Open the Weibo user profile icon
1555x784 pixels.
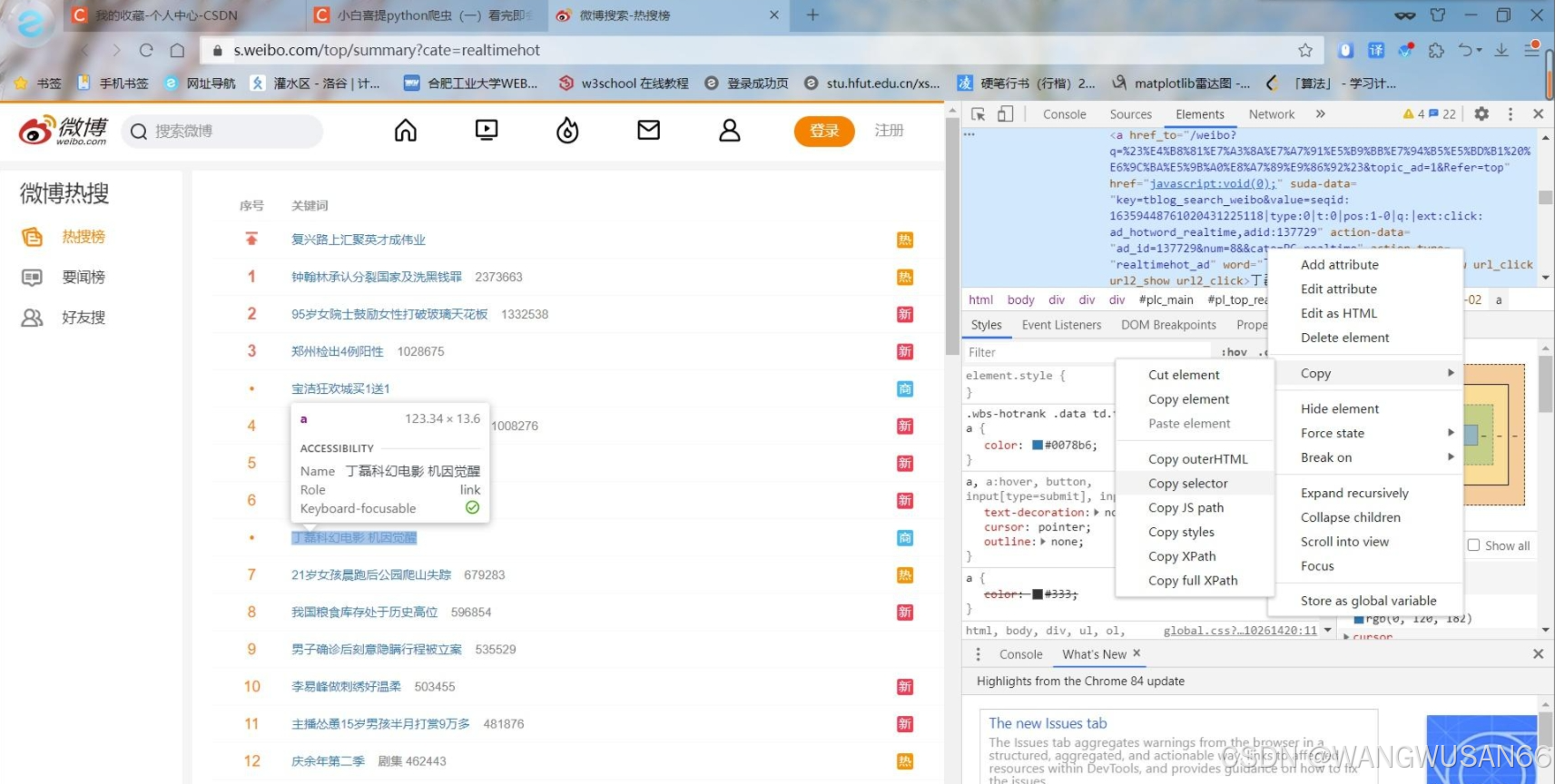(730, 131)
